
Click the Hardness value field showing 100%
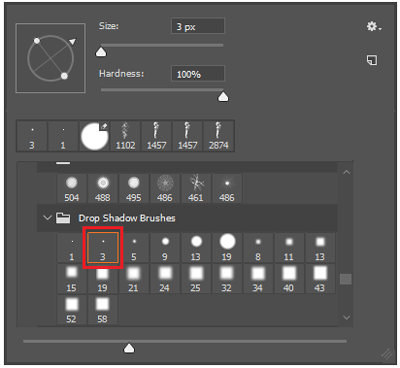[198, 74]
